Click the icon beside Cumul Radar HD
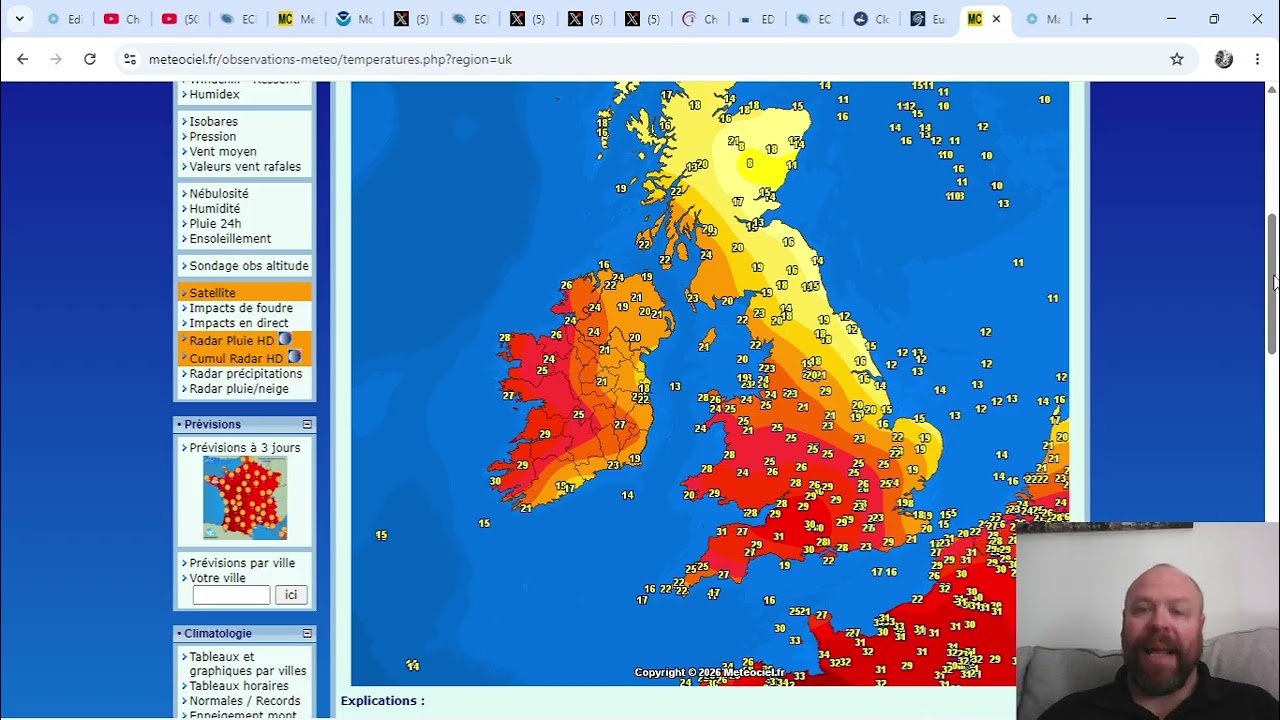The width and height of the screenshot is (1280, 720). tap(294, 357)
